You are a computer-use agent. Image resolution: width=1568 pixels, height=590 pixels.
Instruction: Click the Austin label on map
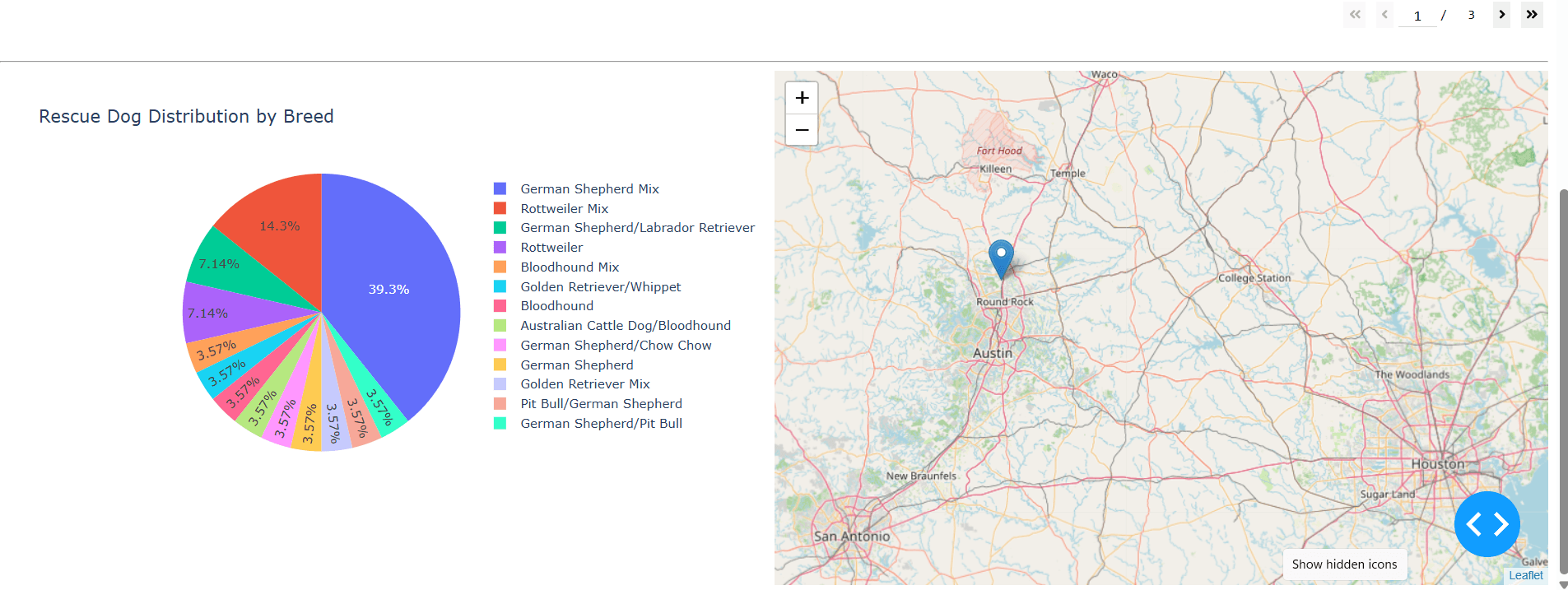[x=993, y=353]
